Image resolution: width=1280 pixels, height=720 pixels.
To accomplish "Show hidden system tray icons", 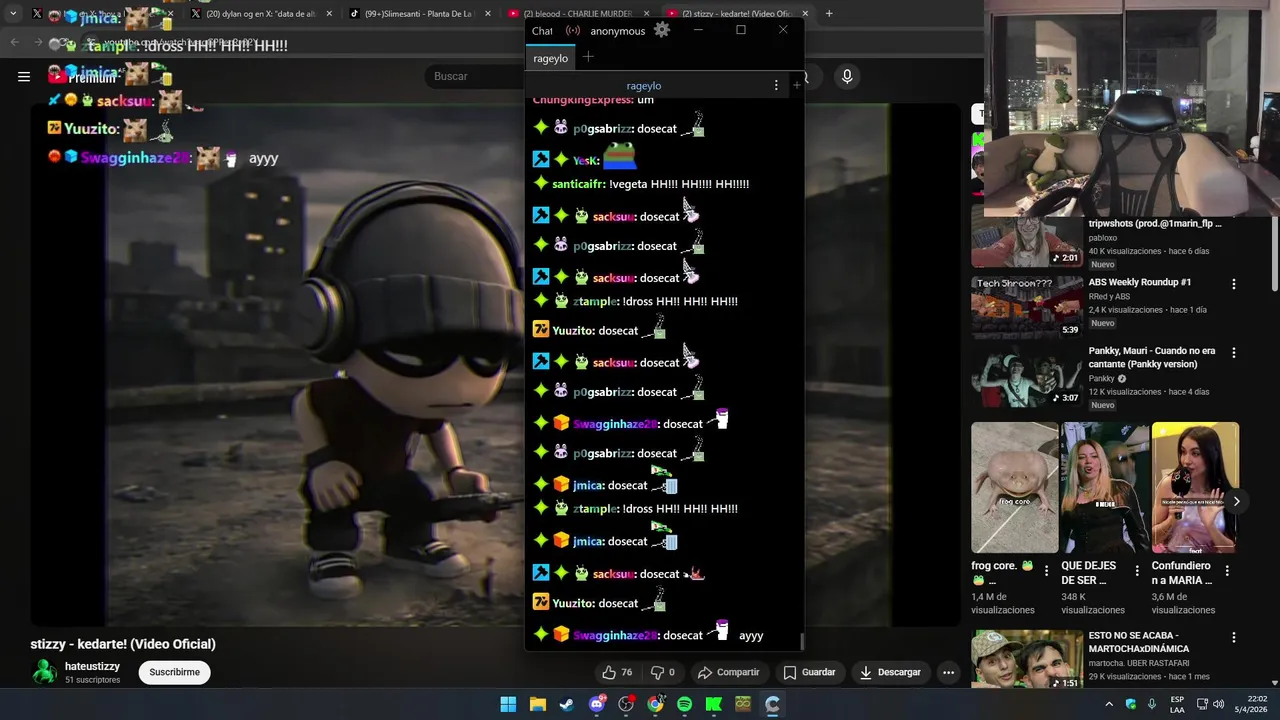I will point(1108,704).
